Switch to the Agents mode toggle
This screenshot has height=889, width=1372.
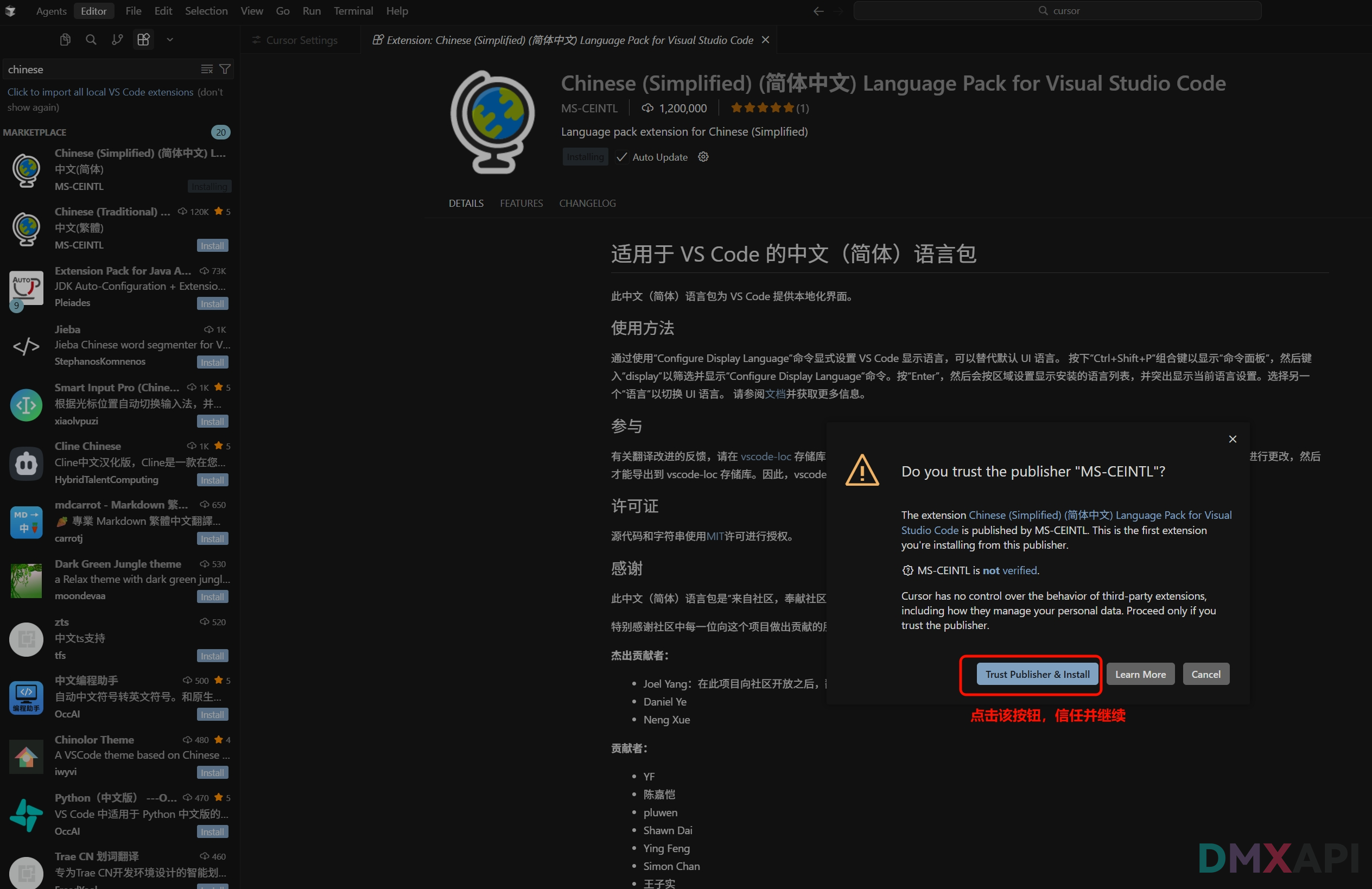[x=50, y=10]
